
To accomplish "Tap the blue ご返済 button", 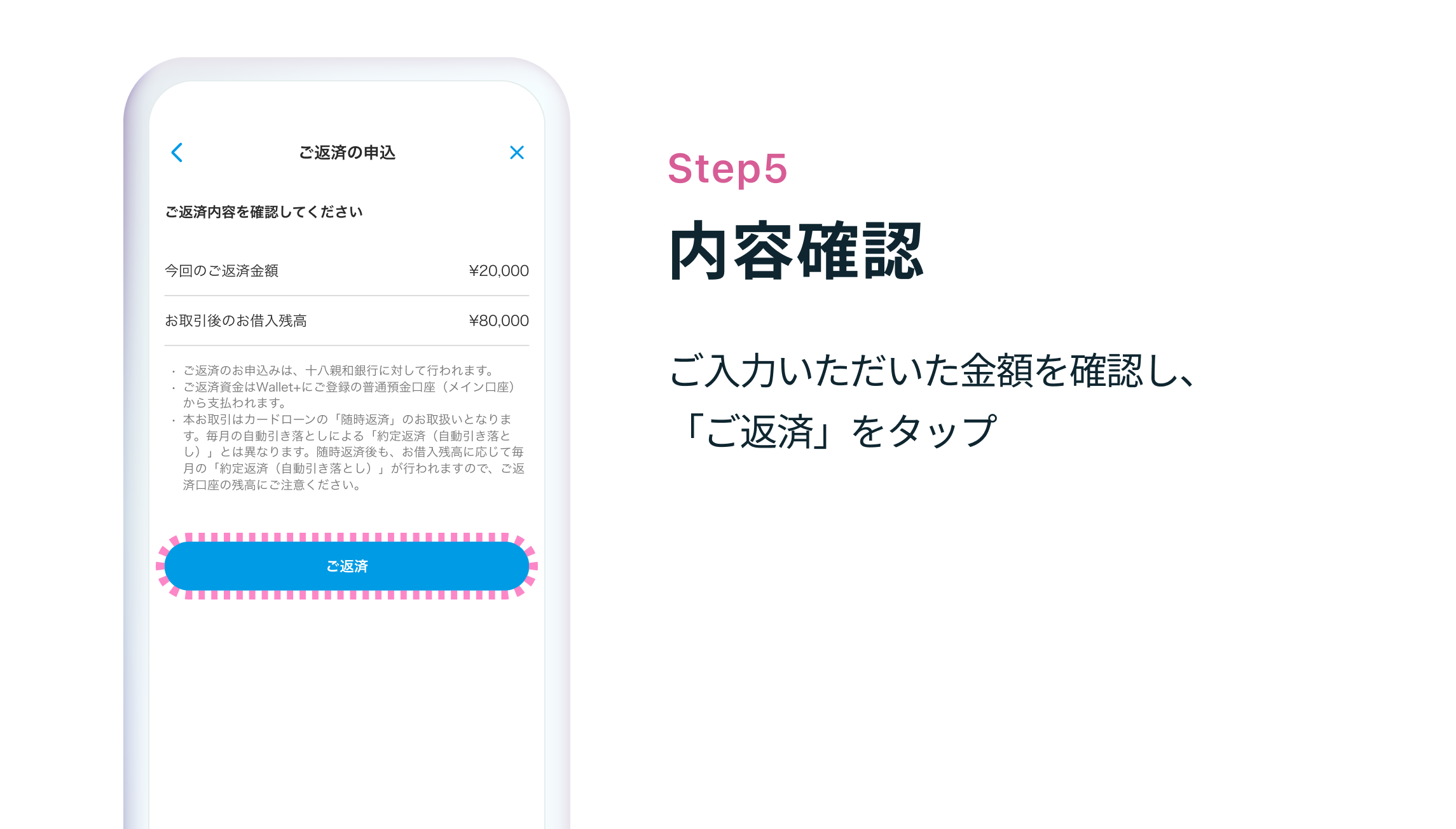I will tap(347, 566).
